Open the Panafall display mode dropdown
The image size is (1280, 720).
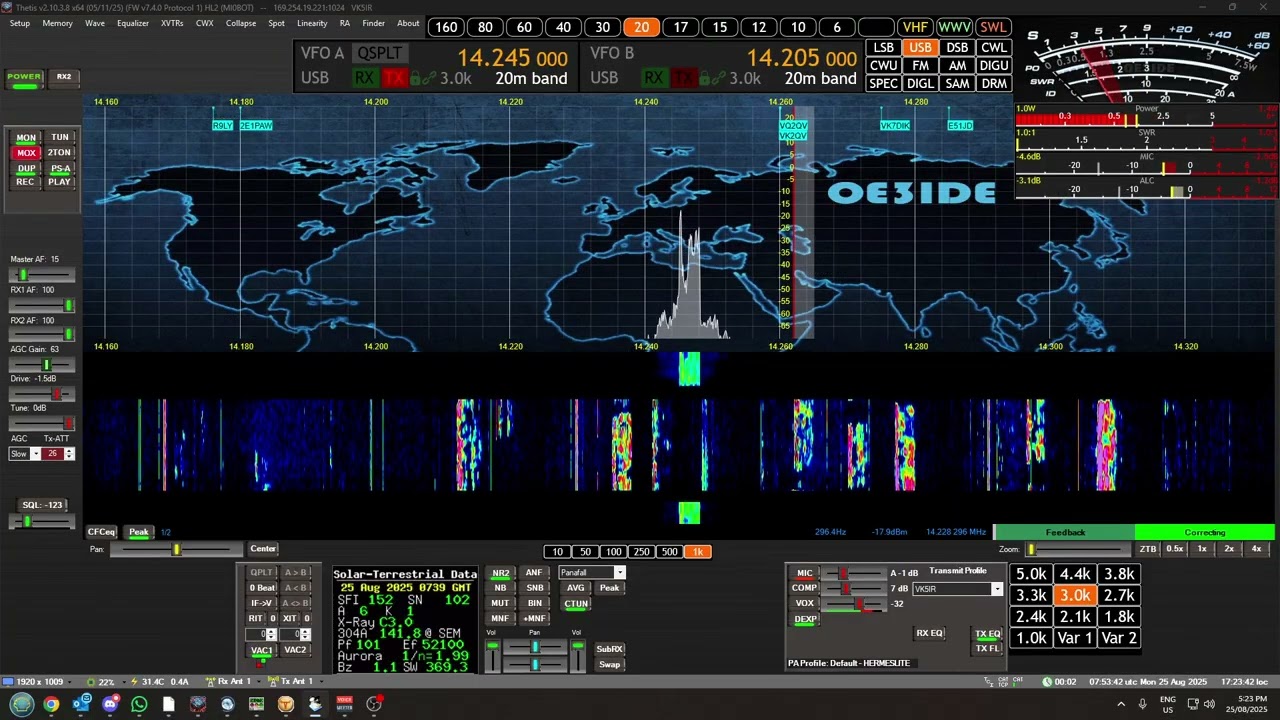click(619, 573)
